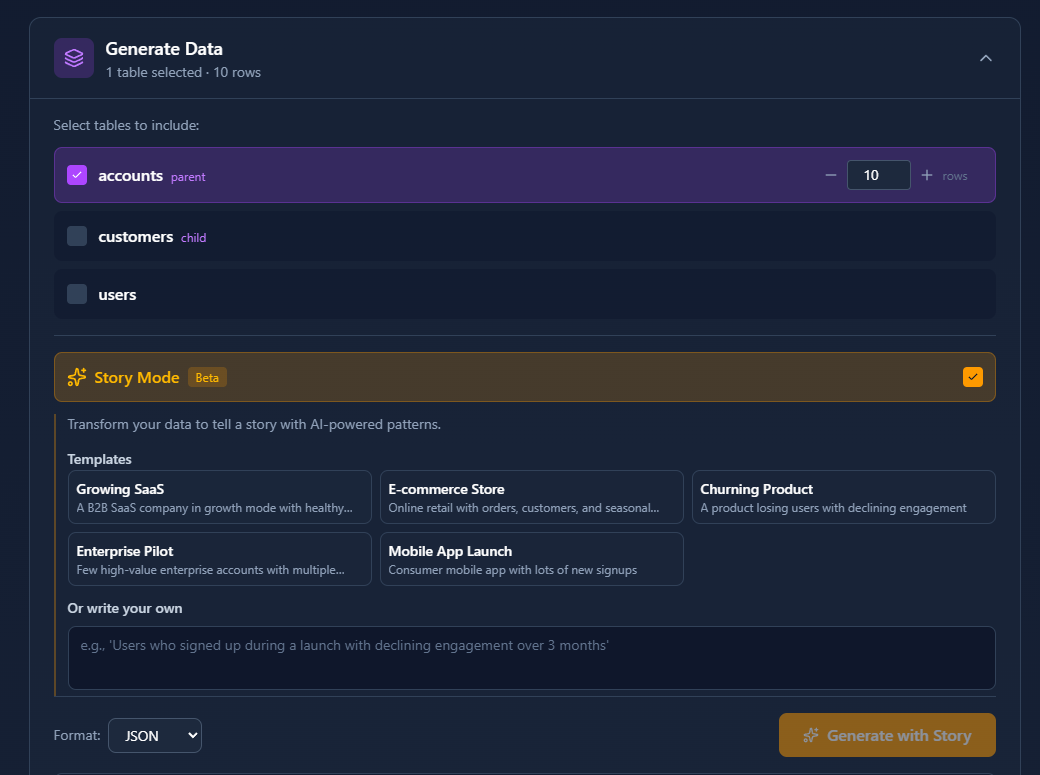
Task: Click the Generate Data layers icon
Action: coord(73,57)
